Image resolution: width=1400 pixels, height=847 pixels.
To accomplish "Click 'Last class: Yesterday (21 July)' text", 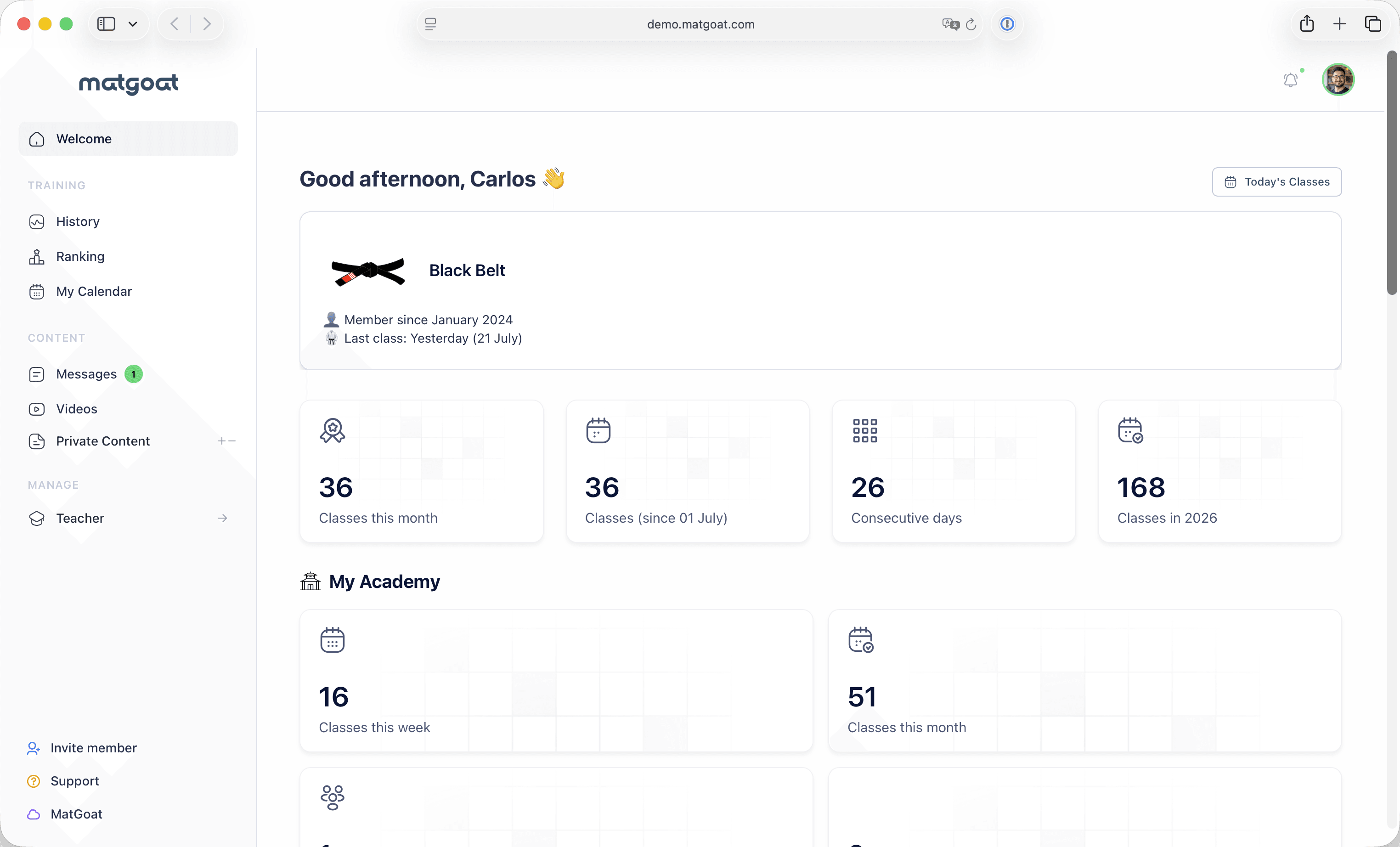I will pos(433,338).
